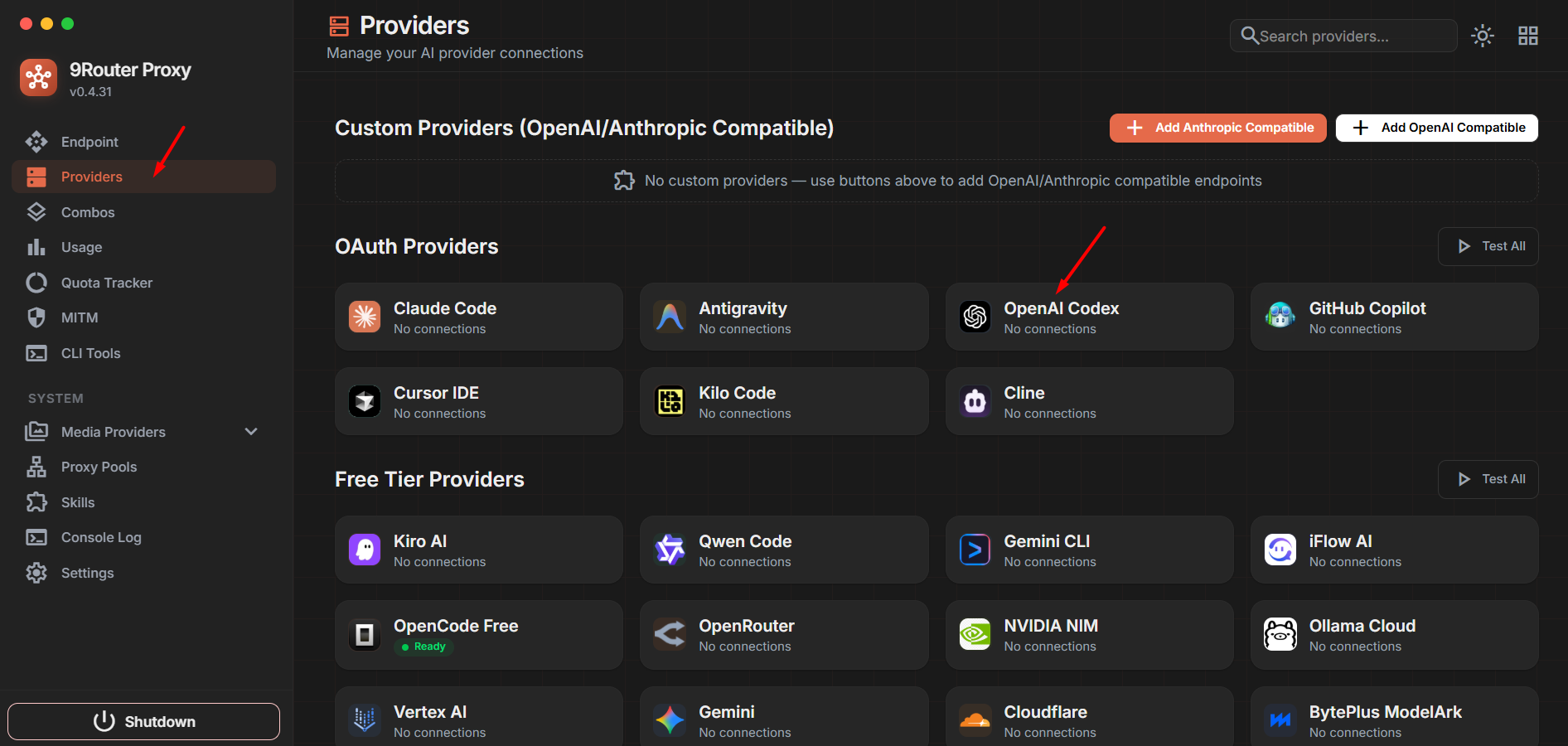Click the OpenAI Codex logo icon
1568x746 pixels.
click(x=975, y=317)
